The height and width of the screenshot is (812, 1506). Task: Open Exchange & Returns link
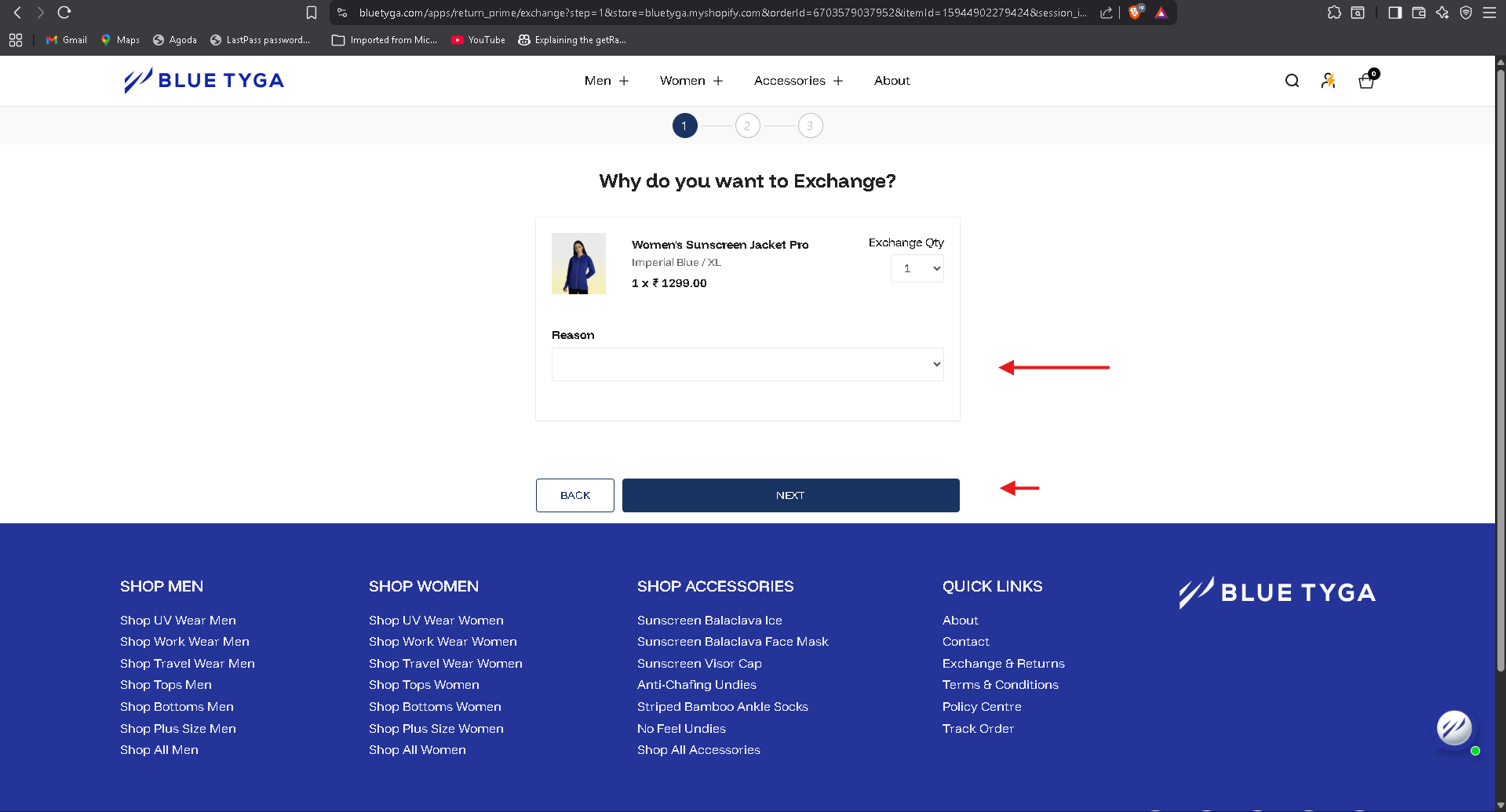pos(1004,664)
